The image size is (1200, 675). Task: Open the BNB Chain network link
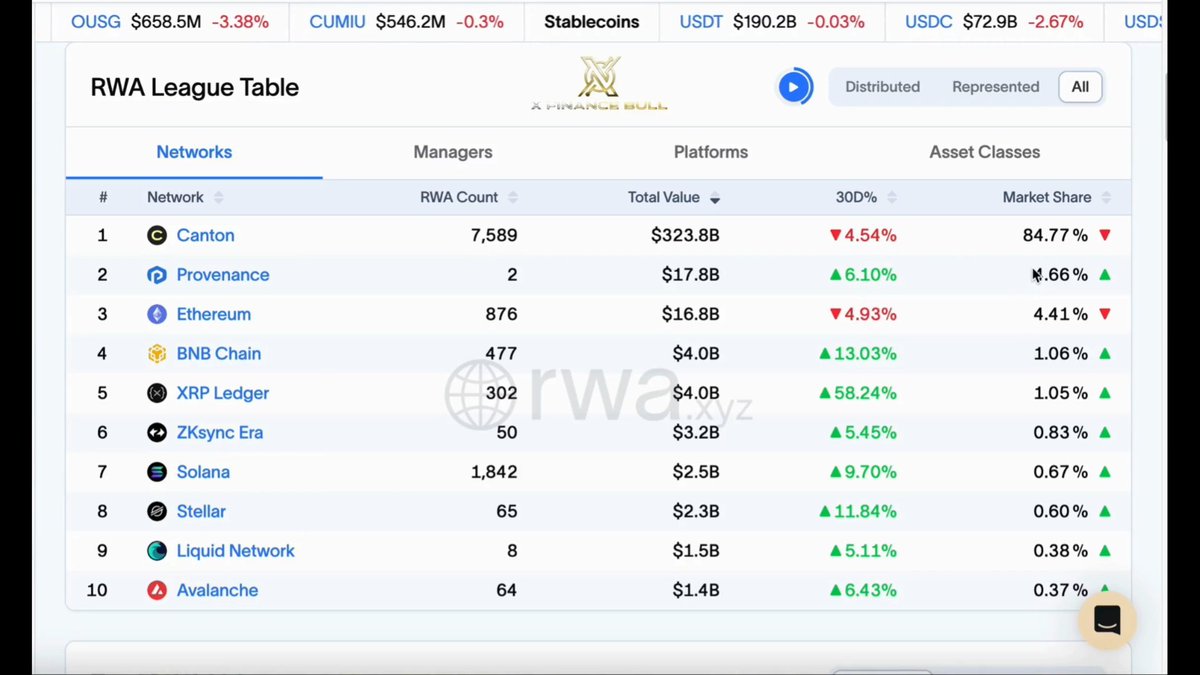point(218,354)
